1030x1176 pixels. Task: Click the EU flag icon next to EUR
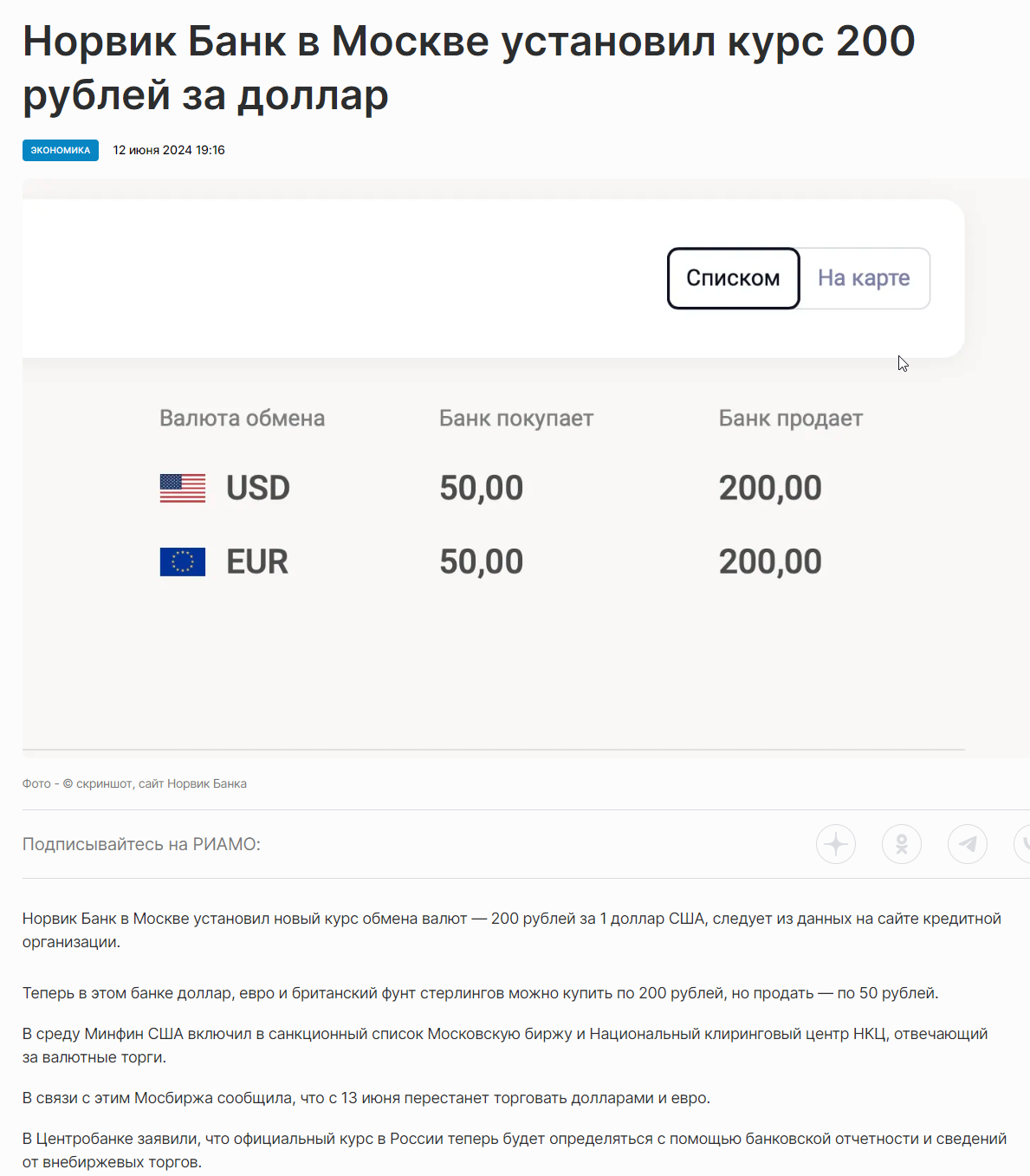point(183,562)
